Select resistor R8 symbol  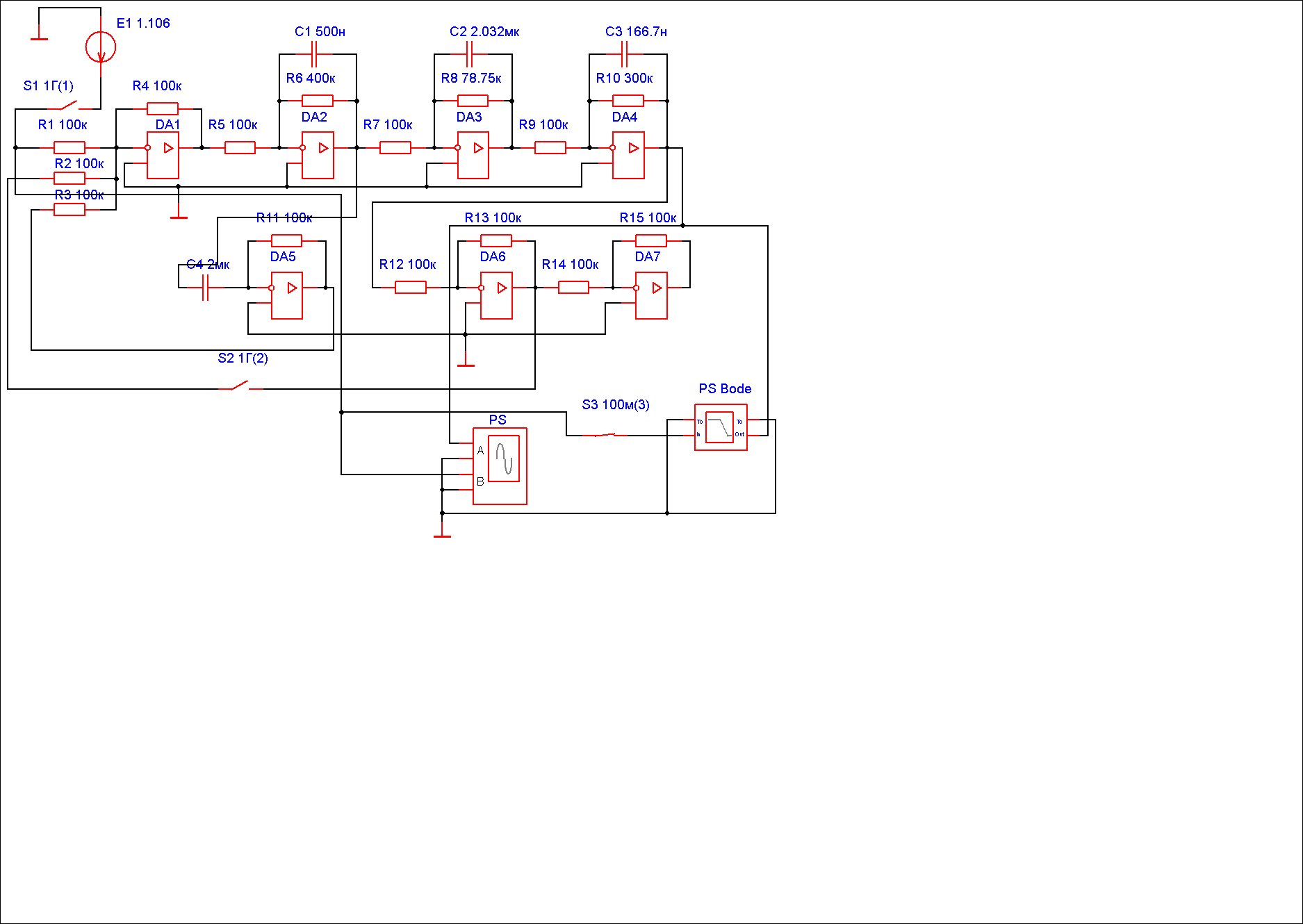(x=473, y=101)
